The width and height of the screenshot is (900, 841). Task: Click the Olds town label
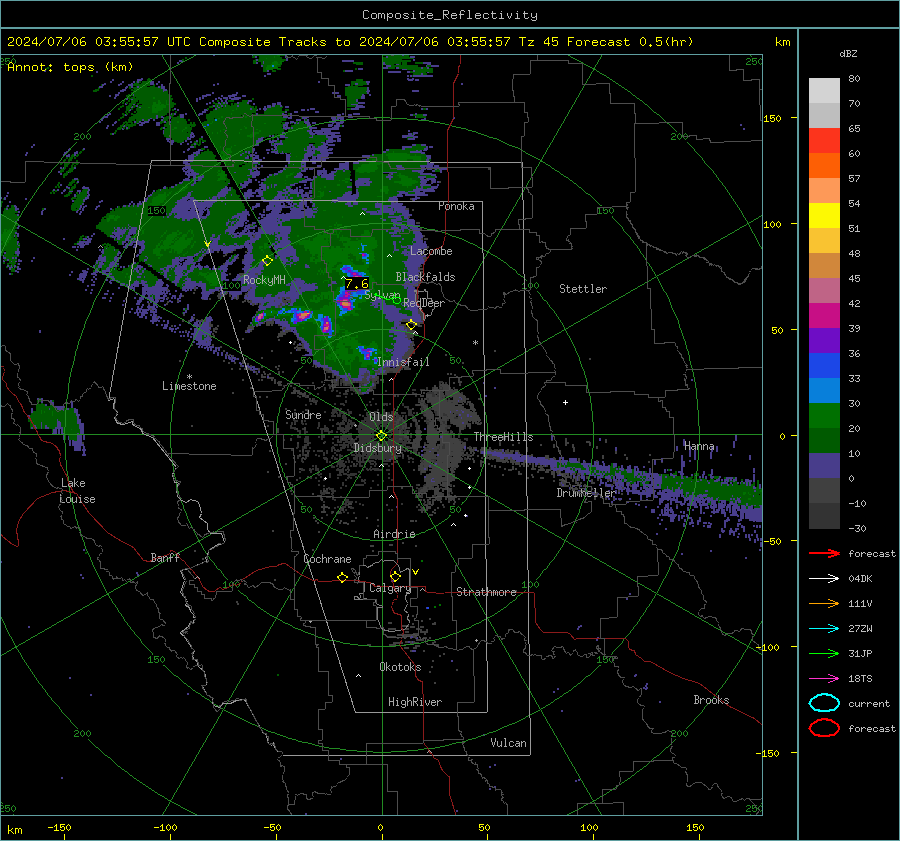pyautogui.click(x=381, y=417)
